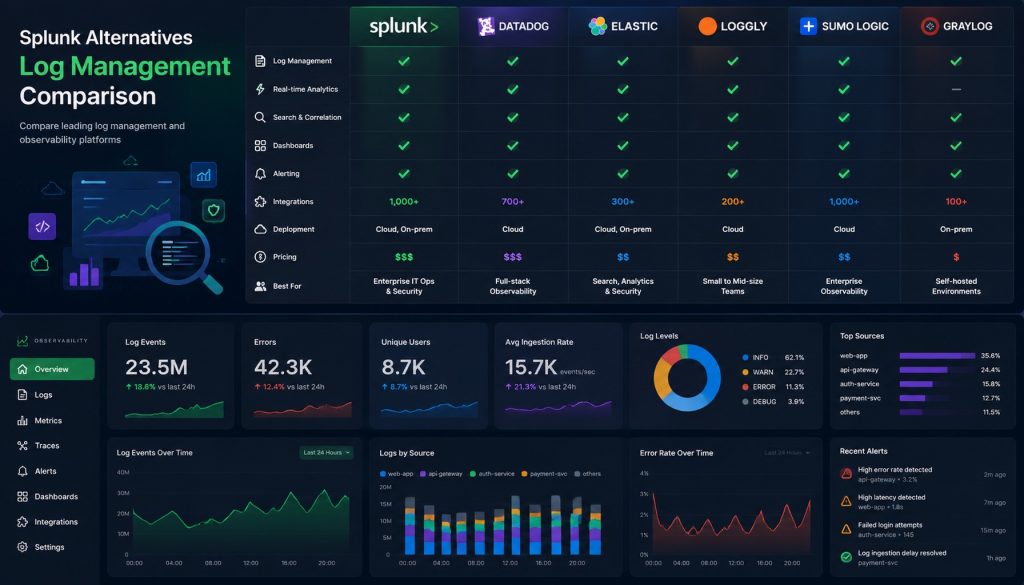1024x585 pixels.
Task: Toggle ERROR entry in Log Levels legend
Action: click(x=773, y=387)
